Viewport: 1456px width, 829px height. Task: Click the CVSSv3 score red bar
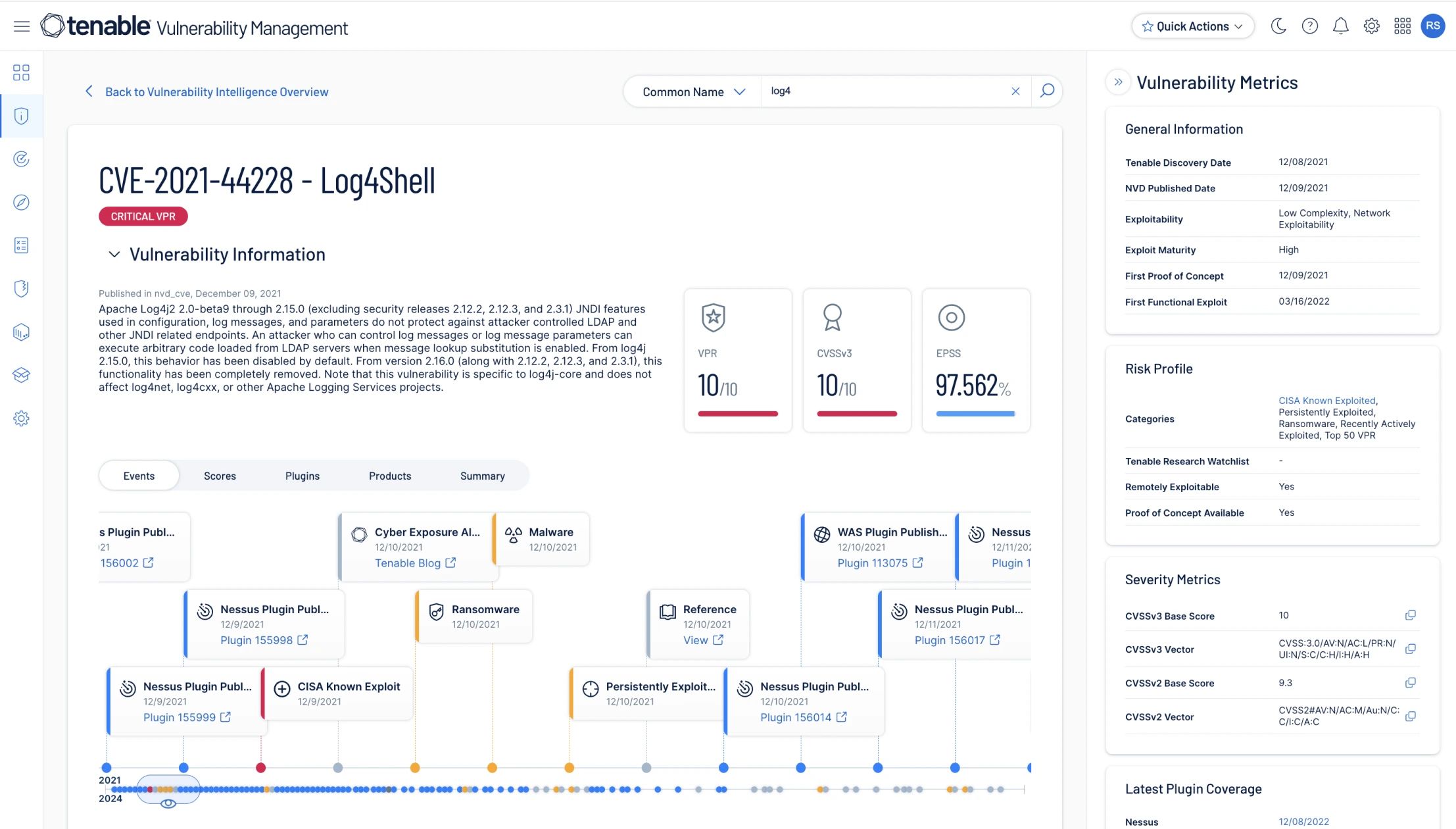click(857, 414)
